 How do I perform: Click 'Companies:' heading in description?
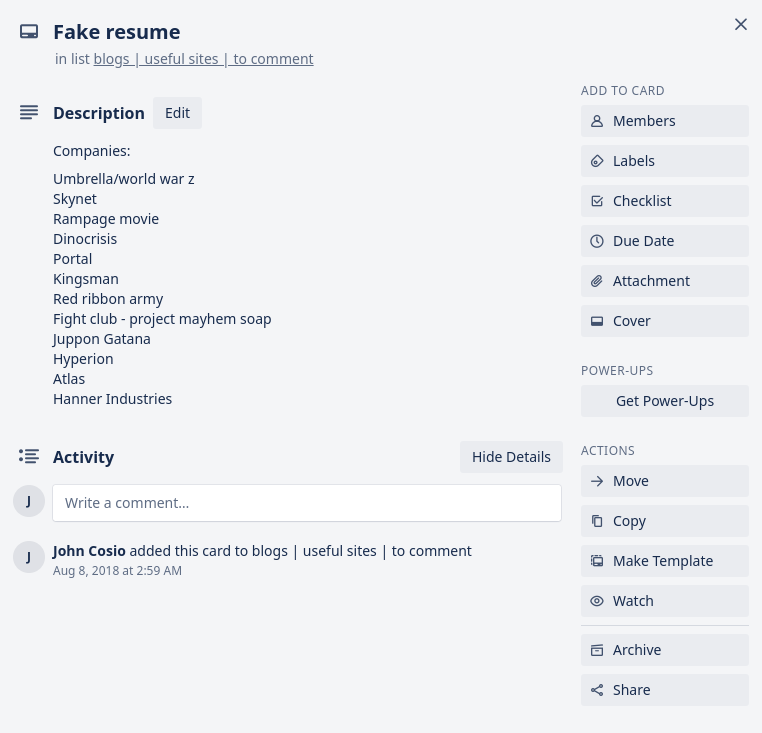point(92,151)
